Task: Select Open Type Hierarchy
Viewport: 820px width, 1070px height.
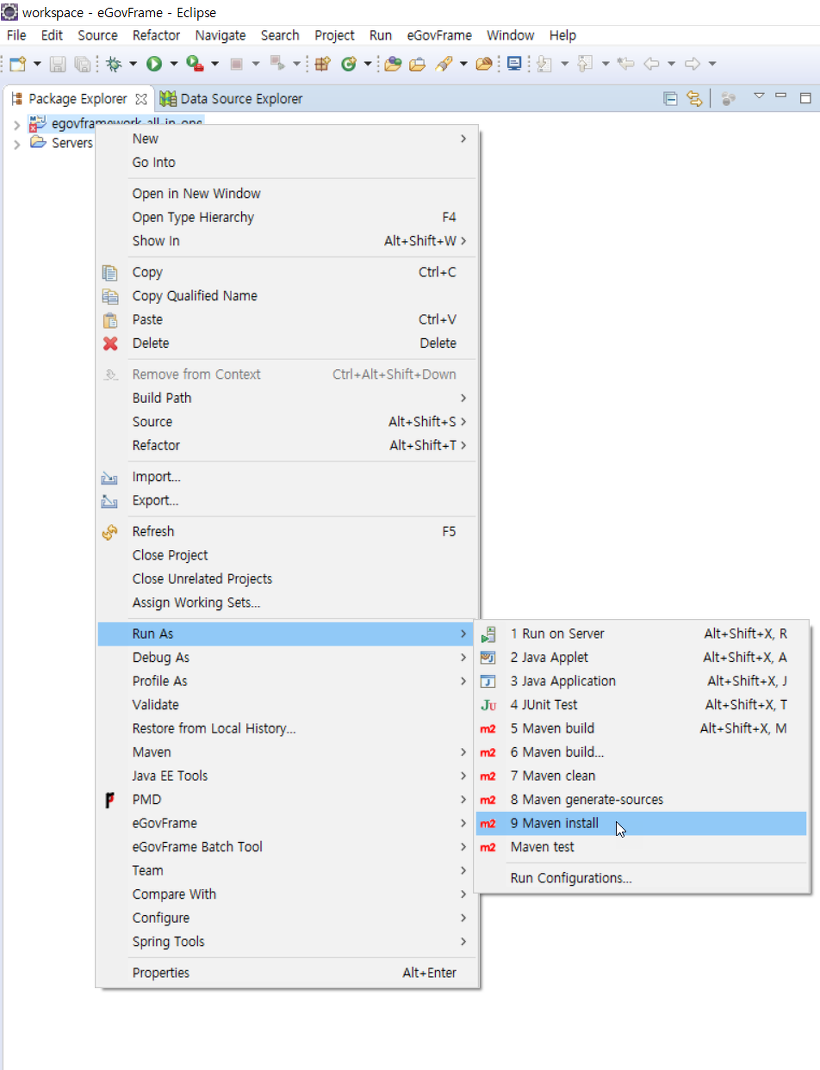Action: 288,217
